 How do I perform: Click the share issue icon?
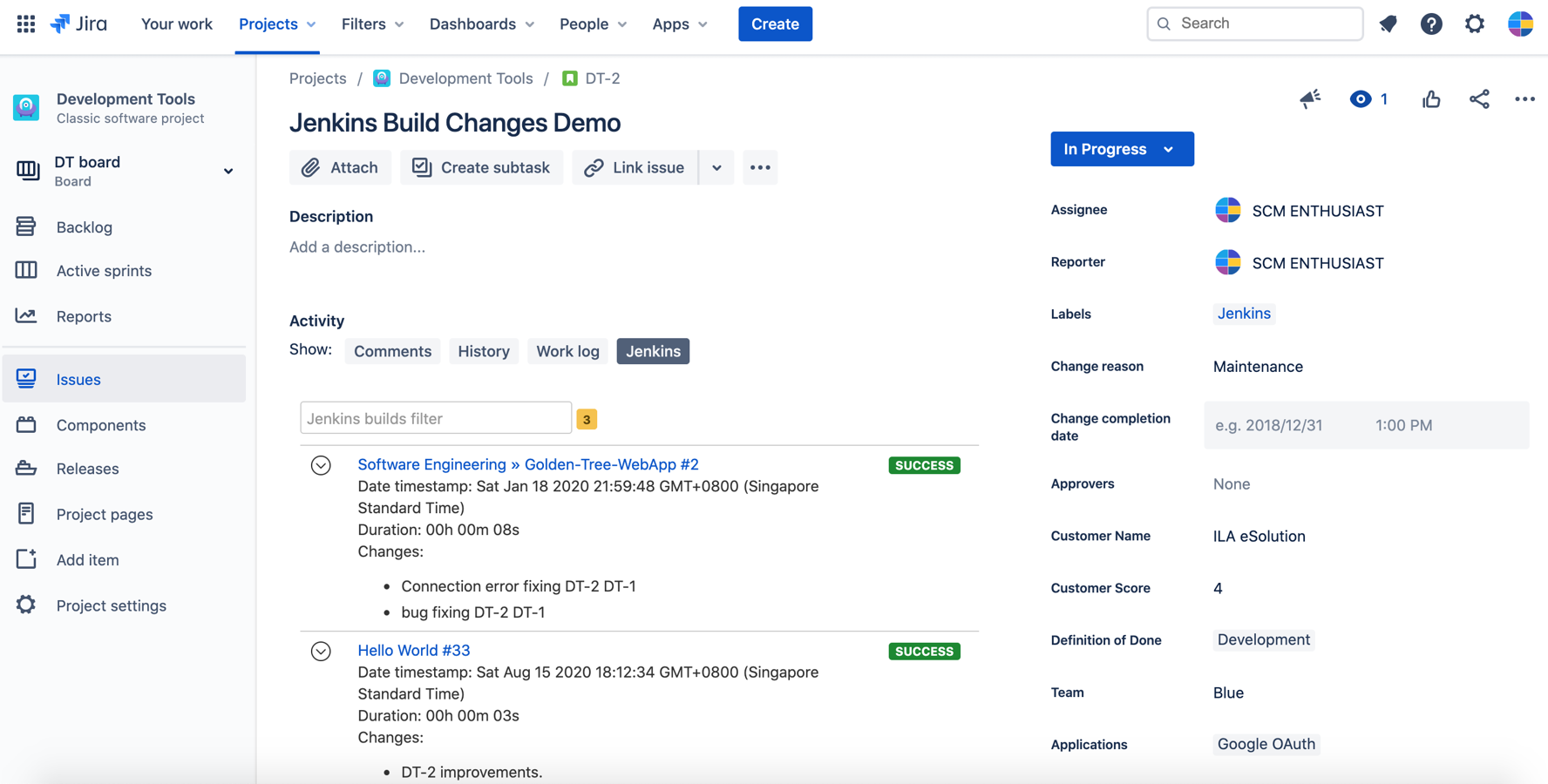click(x=1479, y=99)
